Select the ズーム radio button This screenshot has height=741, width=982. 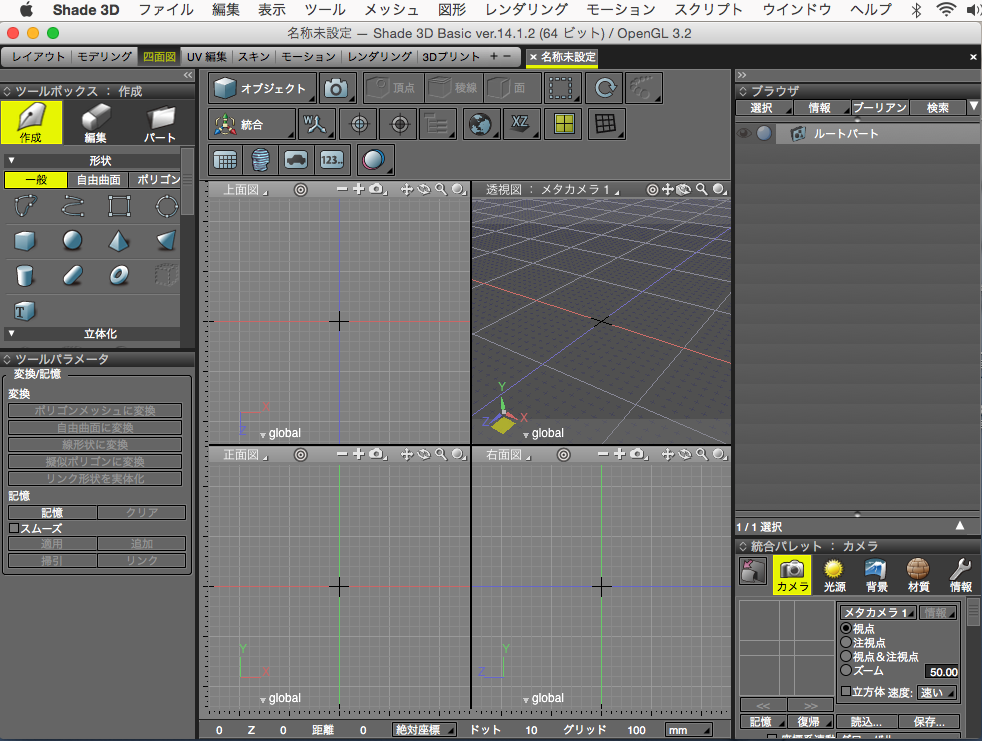coord(846,670)
